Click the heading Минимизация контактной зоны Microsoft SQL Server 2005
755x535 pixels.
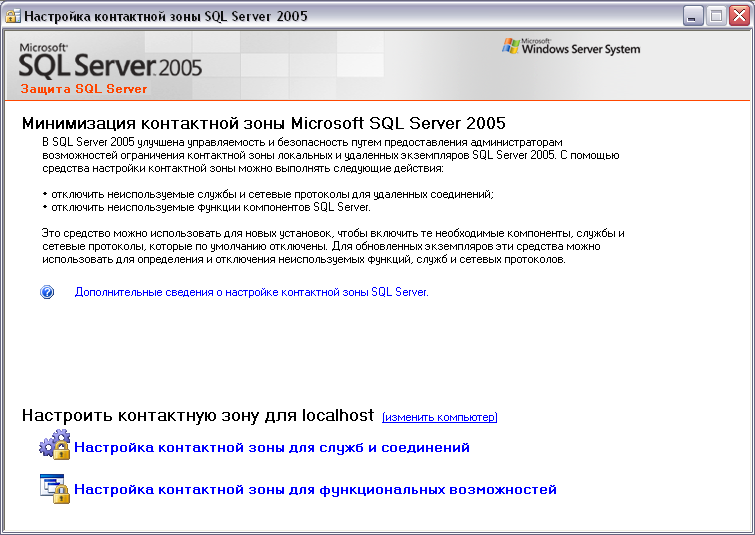pyautogui.click(x=264, y=123)
